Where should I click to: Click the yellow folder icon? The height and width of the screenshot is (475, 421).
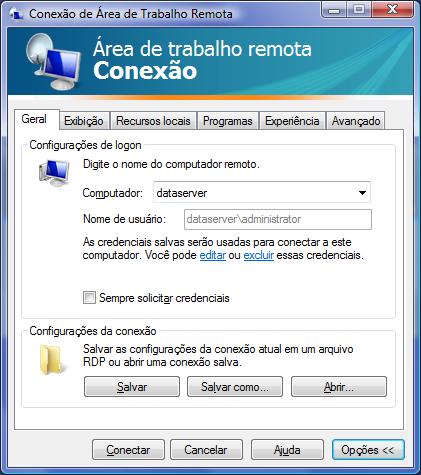click(51, 360)
